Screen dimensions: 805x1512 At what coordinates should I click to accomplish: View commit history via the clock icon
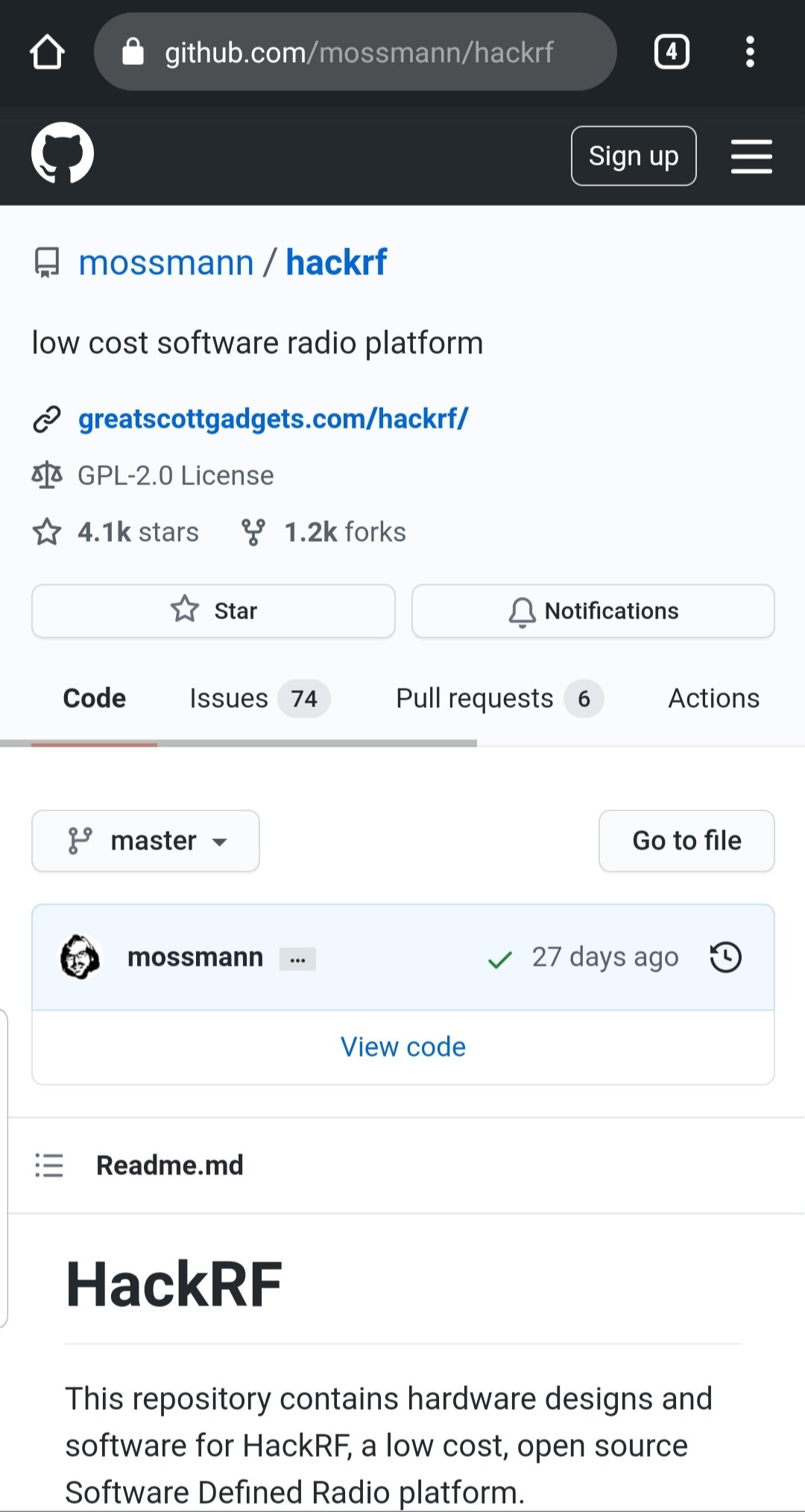tap(725, 958)
